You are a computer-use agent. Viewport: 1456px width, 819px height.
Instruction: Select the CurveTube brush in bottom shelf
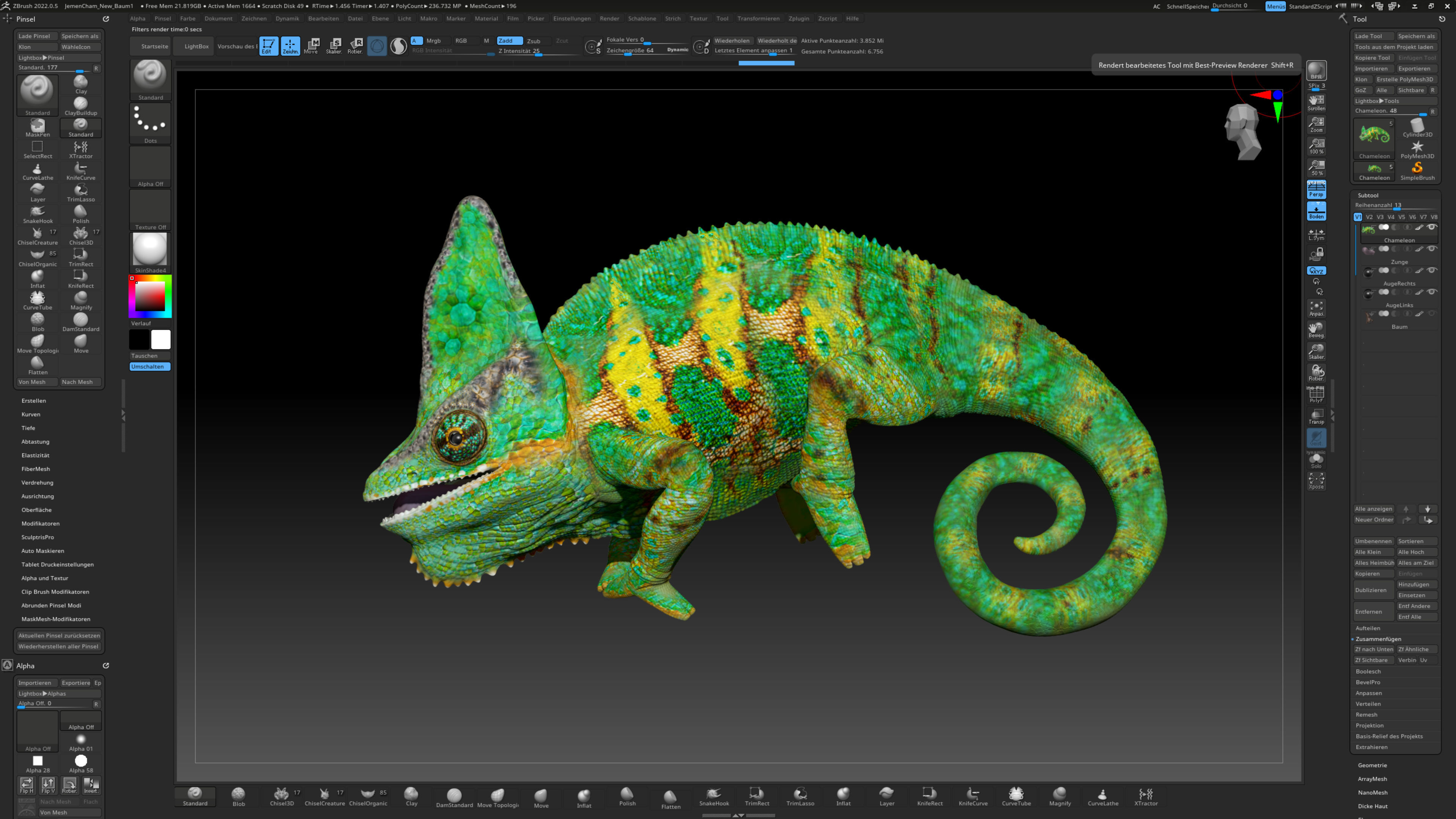(1016, 796)
